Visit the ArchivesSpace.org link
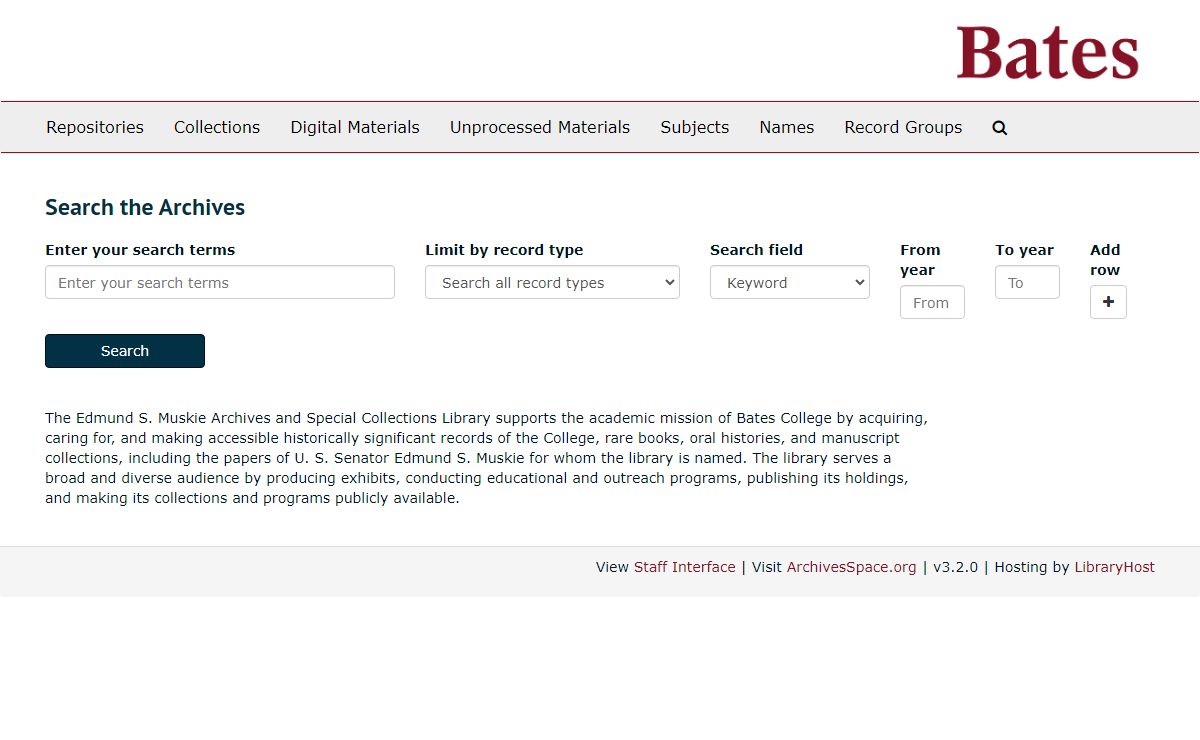 851,567
